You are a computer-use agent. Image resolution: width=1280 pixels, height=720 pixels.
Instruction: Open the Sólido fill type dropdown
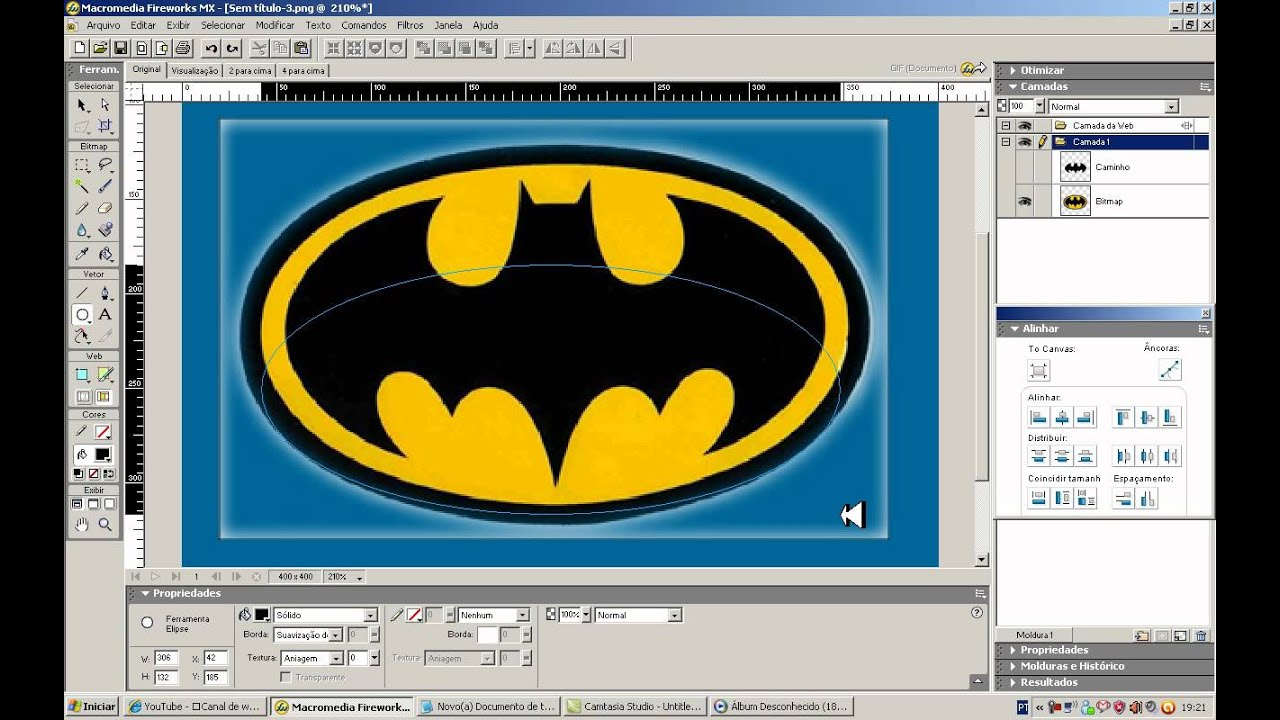click(370, 615)
